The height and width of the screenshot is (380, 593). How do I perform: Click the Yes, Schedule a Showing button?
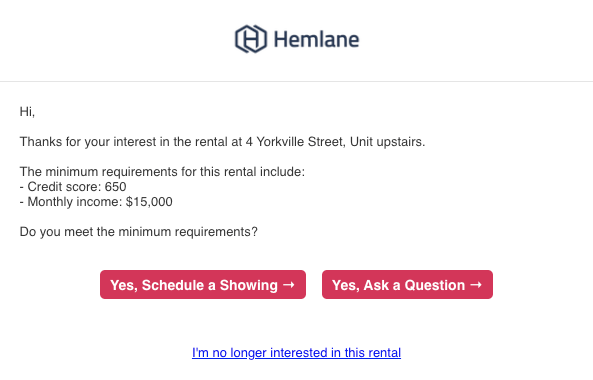[203, 284]
